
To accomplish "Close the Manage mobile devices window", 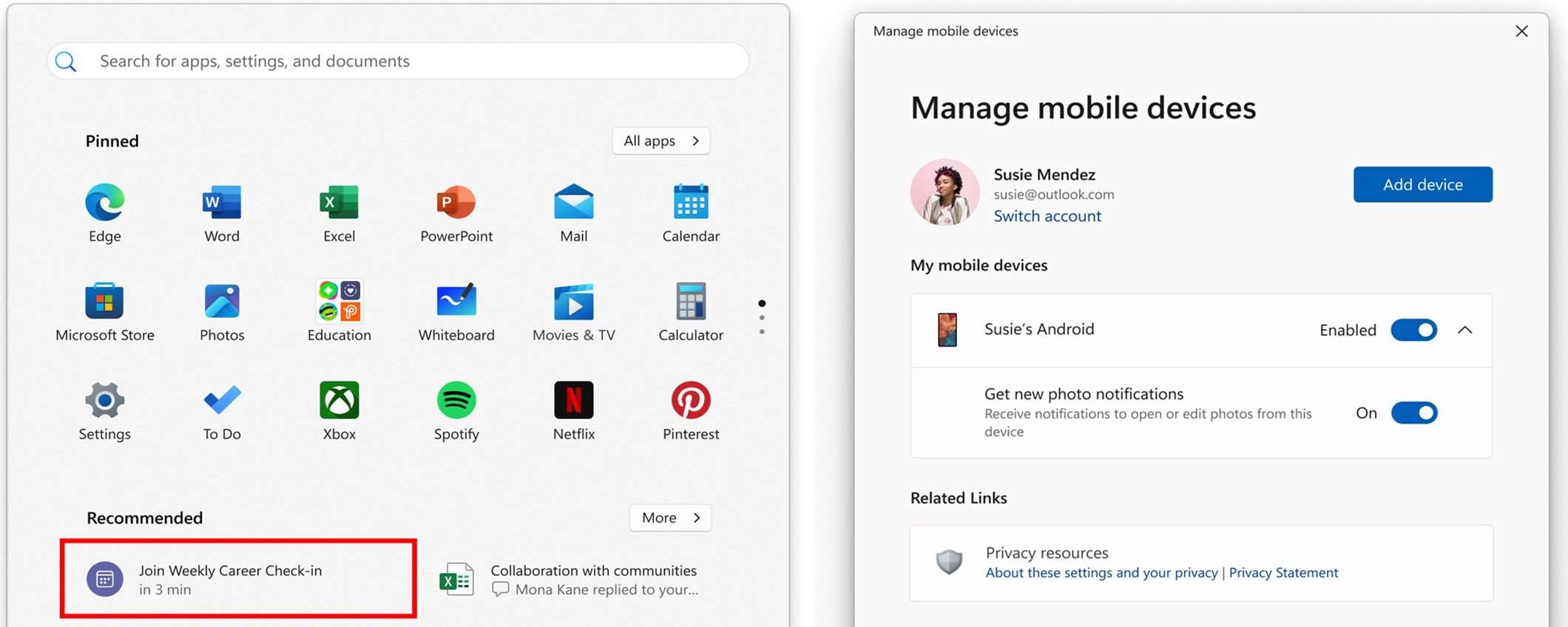I will [1521, 31].
